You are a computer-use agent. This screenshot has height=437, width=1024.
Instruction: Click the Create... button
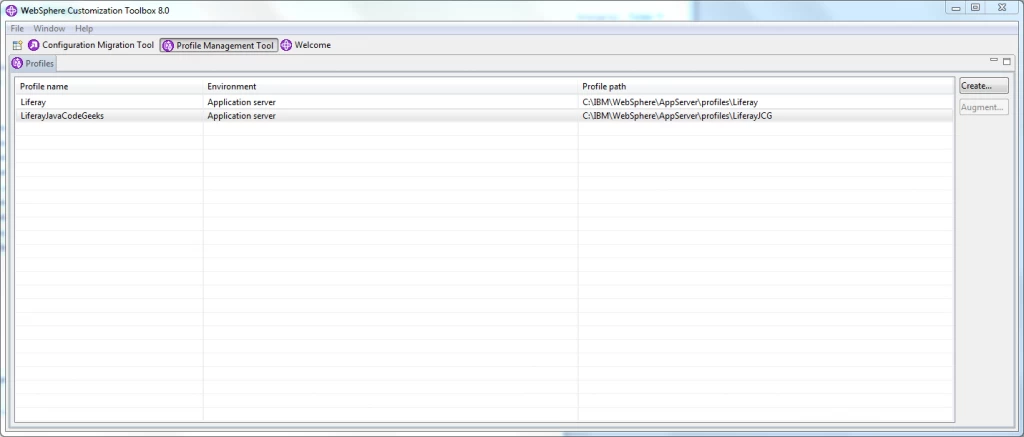point(984,86)
